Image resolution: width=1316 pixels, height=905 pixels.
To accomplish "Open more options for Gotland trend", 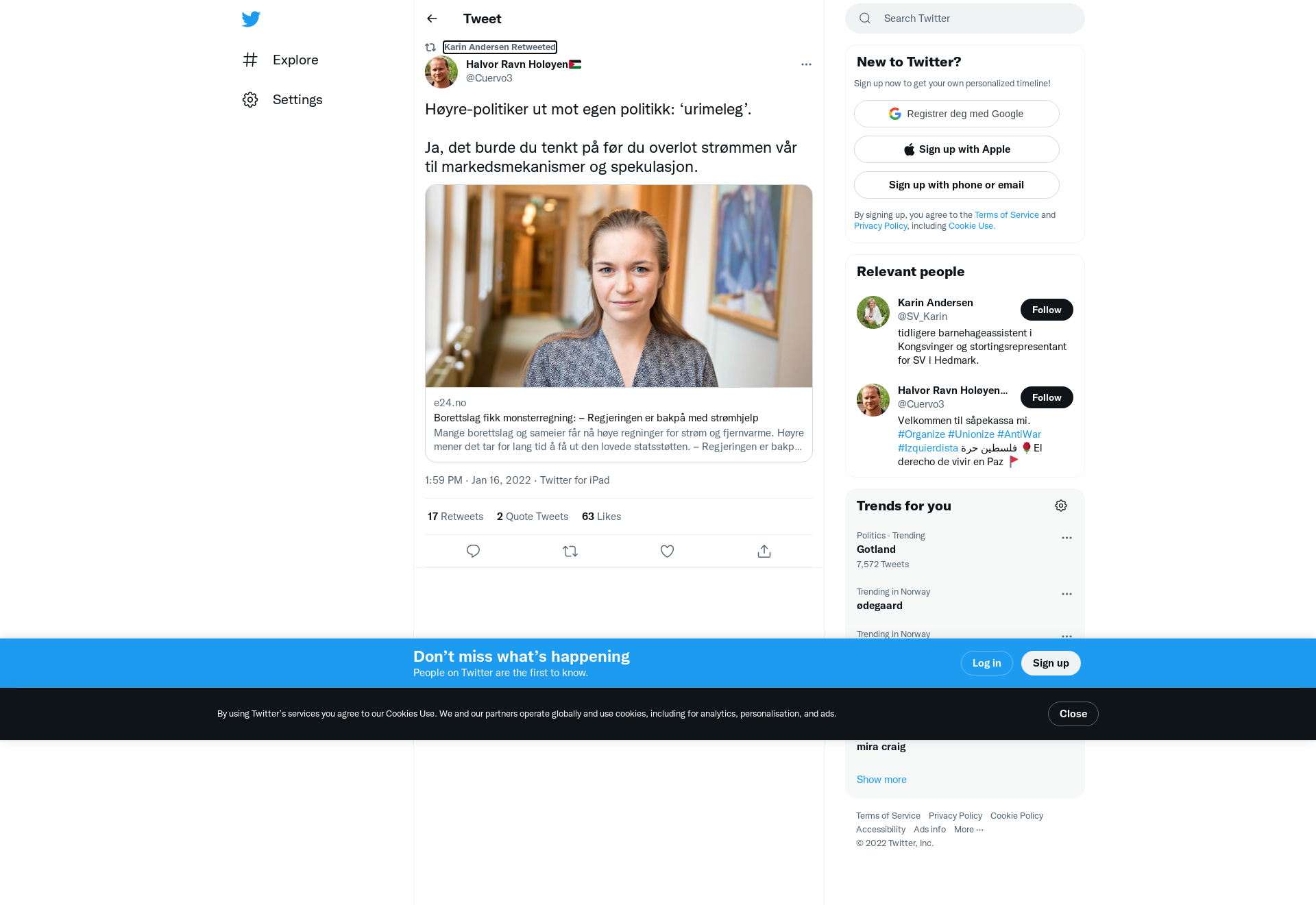I will 1067,538.
